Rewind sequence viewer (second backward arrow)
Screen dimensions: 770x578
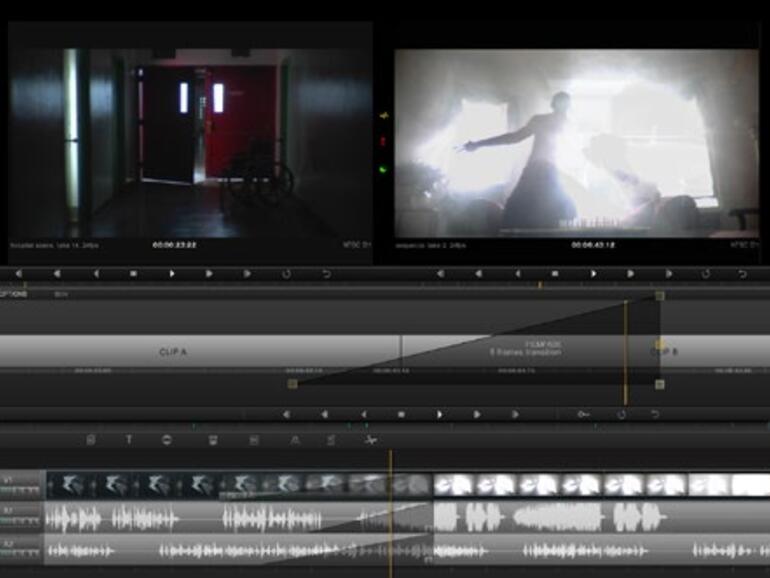coord(478,274)
